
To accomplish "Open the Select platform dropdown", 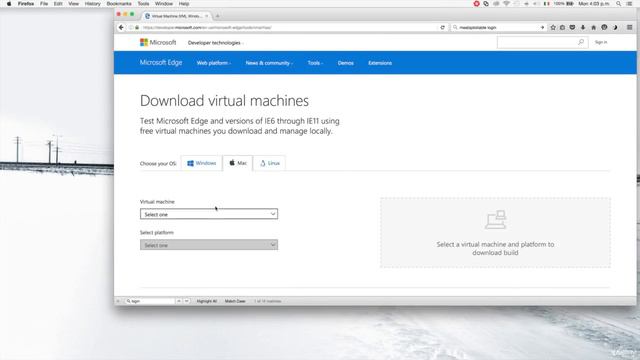I will tap(209, 244).
